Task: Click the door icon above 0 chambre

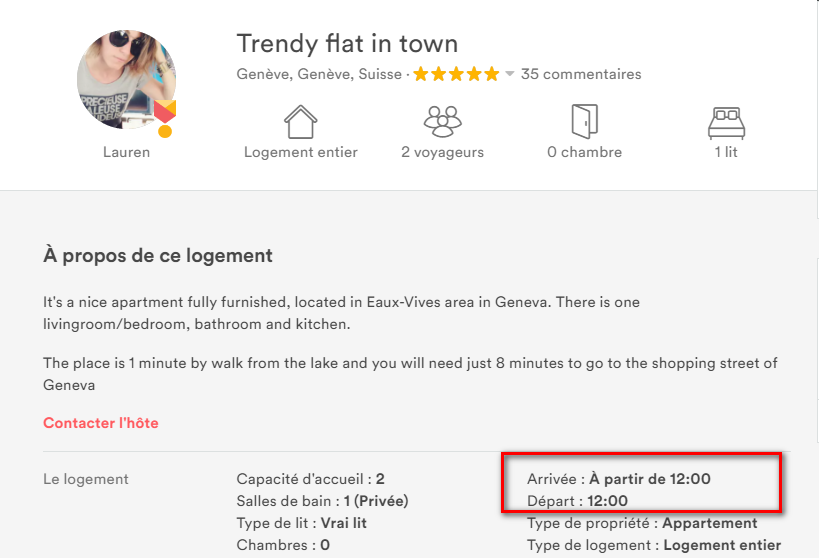Action: click(584, 121)
